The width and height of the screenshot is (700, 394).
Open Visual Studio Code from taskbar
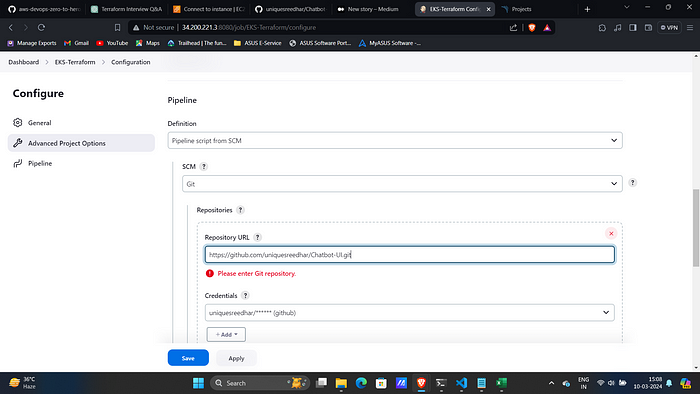(x=461, y=383)
